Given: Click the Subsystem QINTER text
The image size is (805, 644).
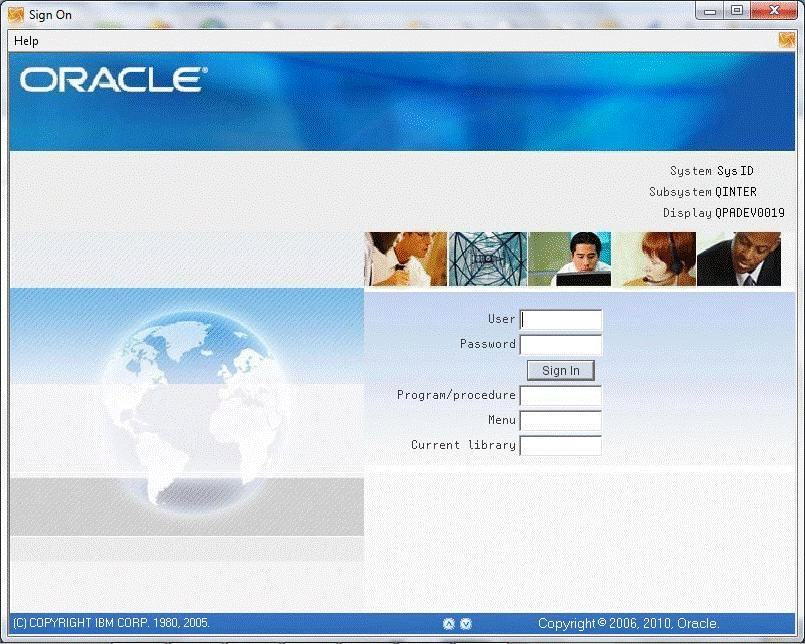Looking at the screenshot, I should coord(703,192).
